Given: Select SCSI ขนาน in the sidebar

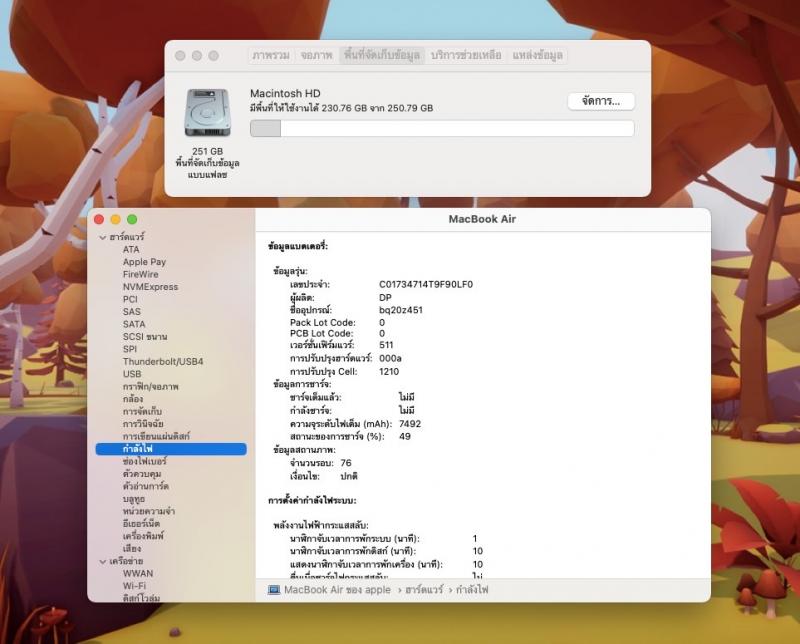Looking at the screenshot, I should pyautogui.click(x=145, y=337).
